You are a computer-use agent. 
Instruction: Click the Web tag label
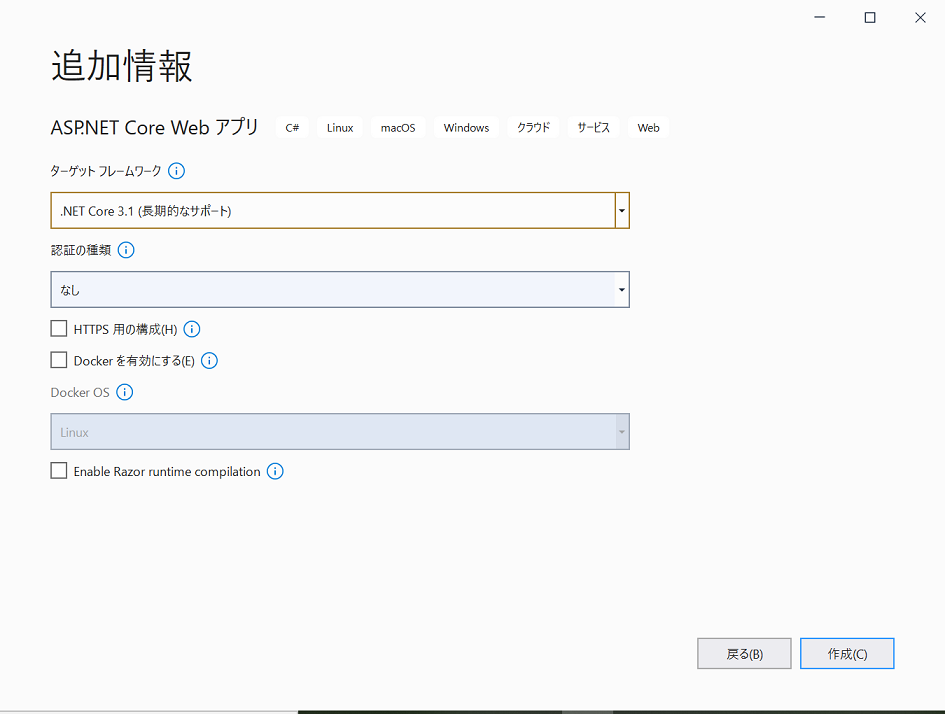(648, 128)
